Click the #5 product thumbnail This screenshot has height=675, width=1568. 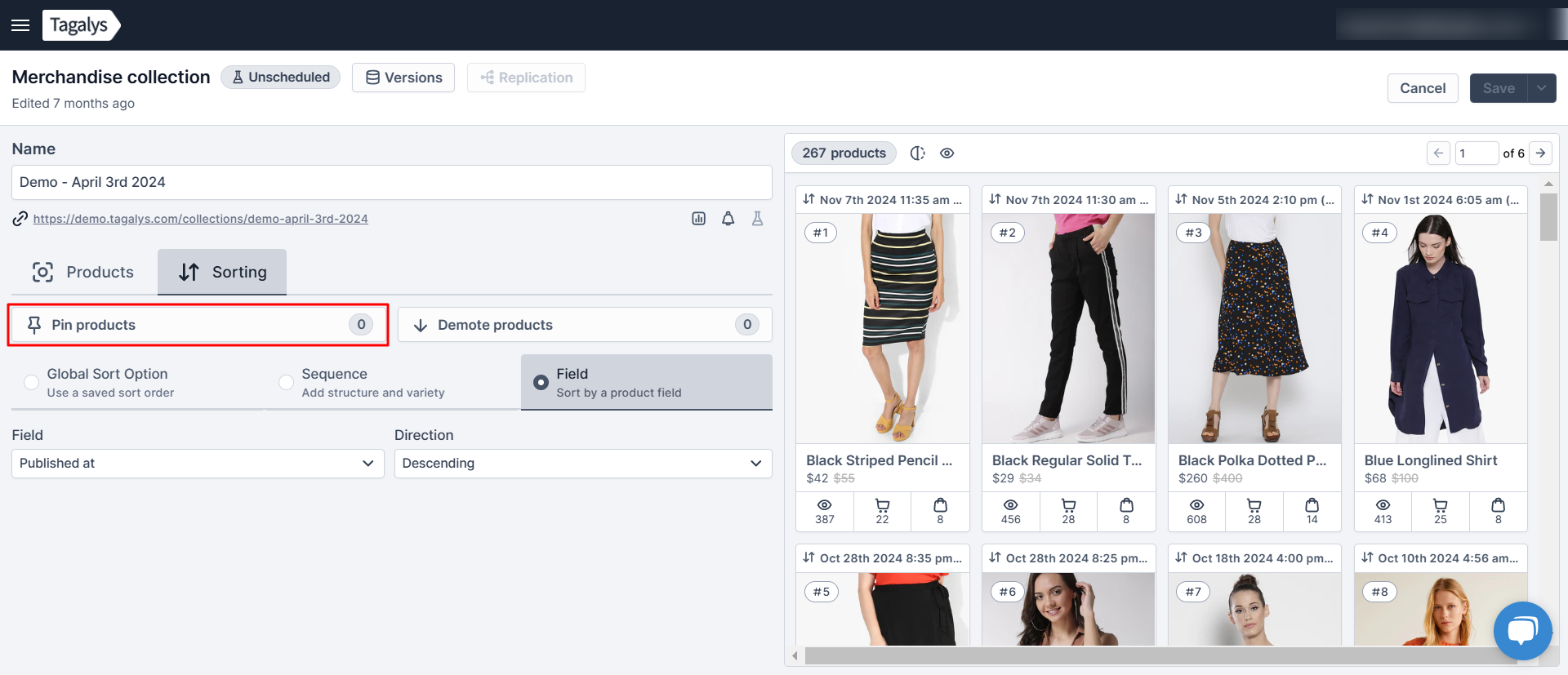[x=883, y=609]
